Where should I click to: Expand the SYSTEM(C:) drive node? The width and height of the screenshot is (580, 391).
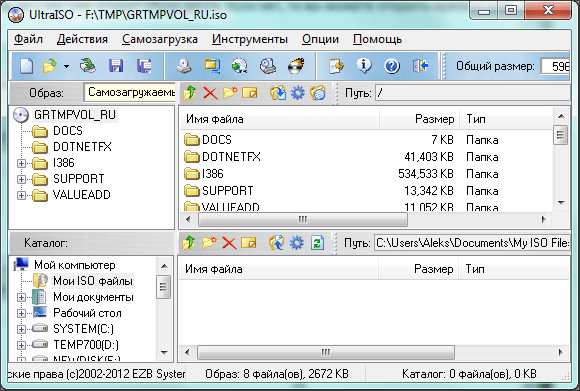(21, 329)
